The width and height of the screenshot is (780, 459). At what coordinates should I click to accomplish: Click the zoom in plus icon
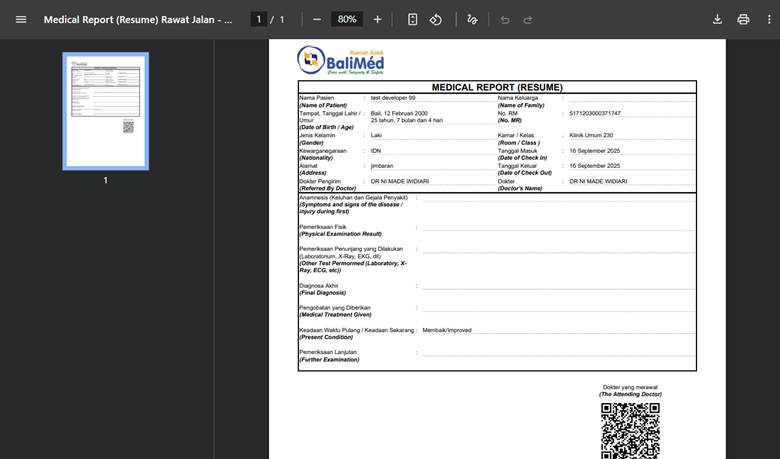(377, 19)
